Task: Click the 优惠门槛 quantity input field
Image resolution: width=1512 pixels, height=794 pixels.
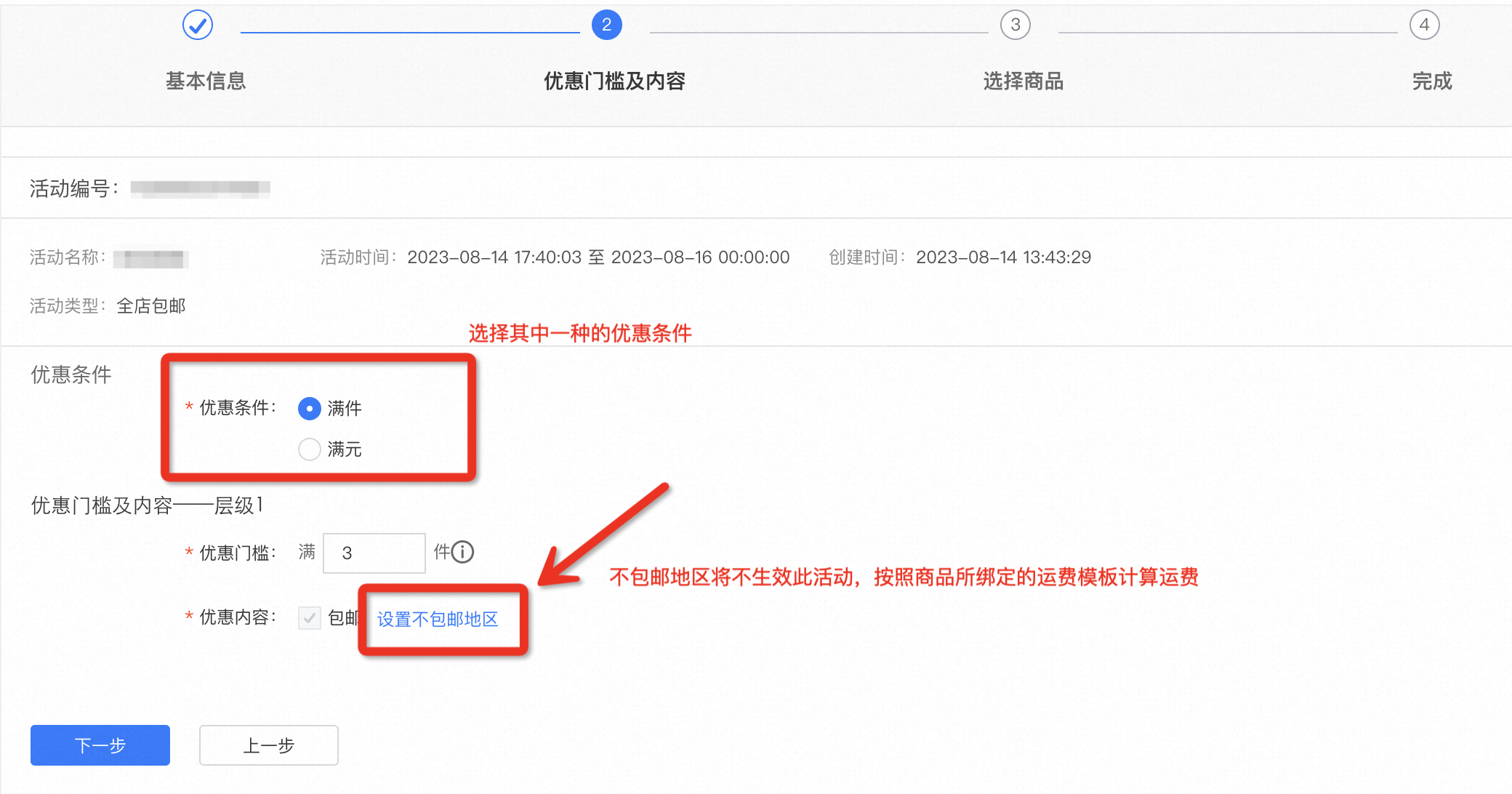Action: pos(374,553)
